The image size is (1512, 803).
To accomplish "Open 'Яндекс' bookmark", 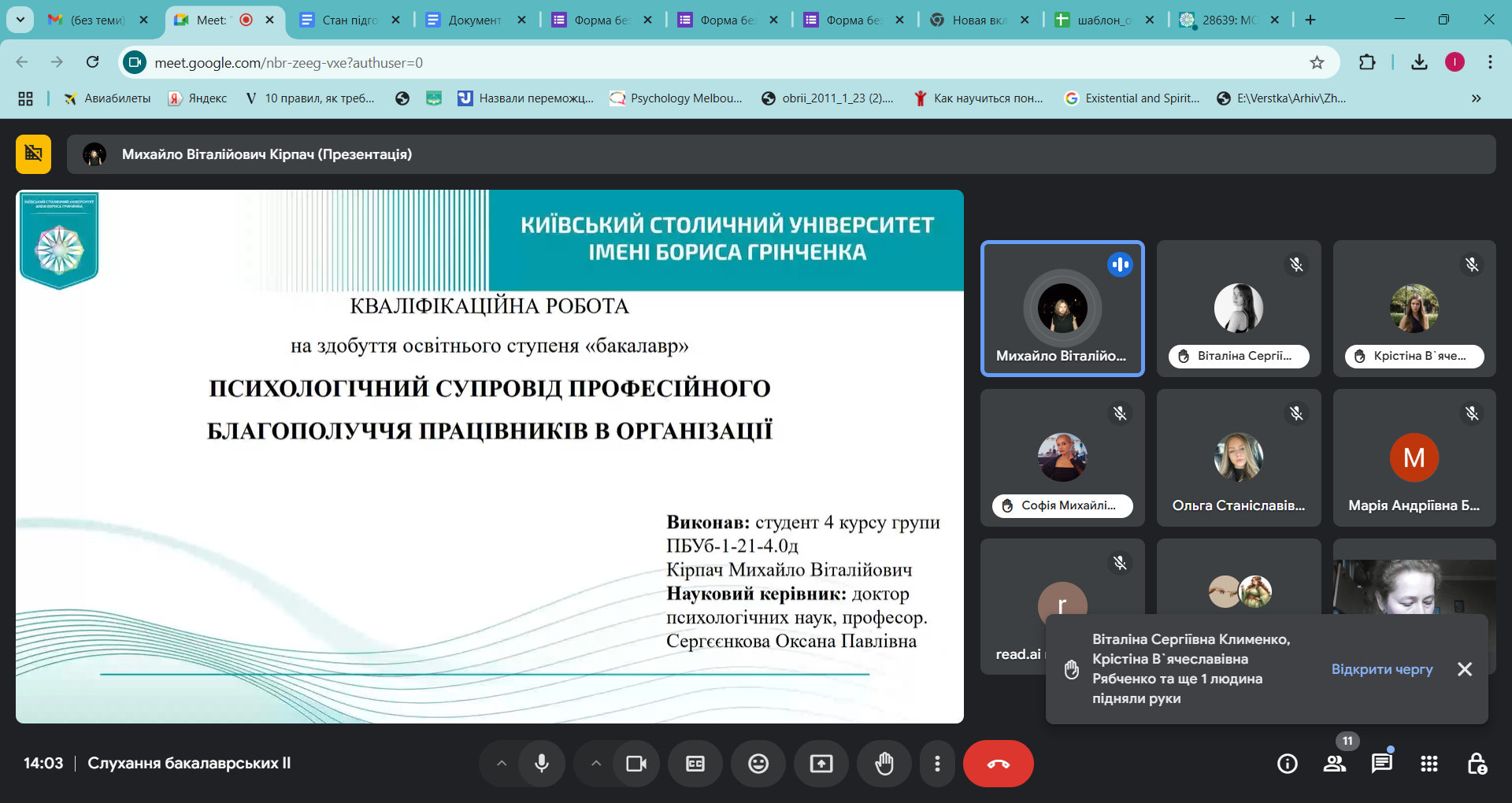I will pyautogui.click(x=198, y=98).
